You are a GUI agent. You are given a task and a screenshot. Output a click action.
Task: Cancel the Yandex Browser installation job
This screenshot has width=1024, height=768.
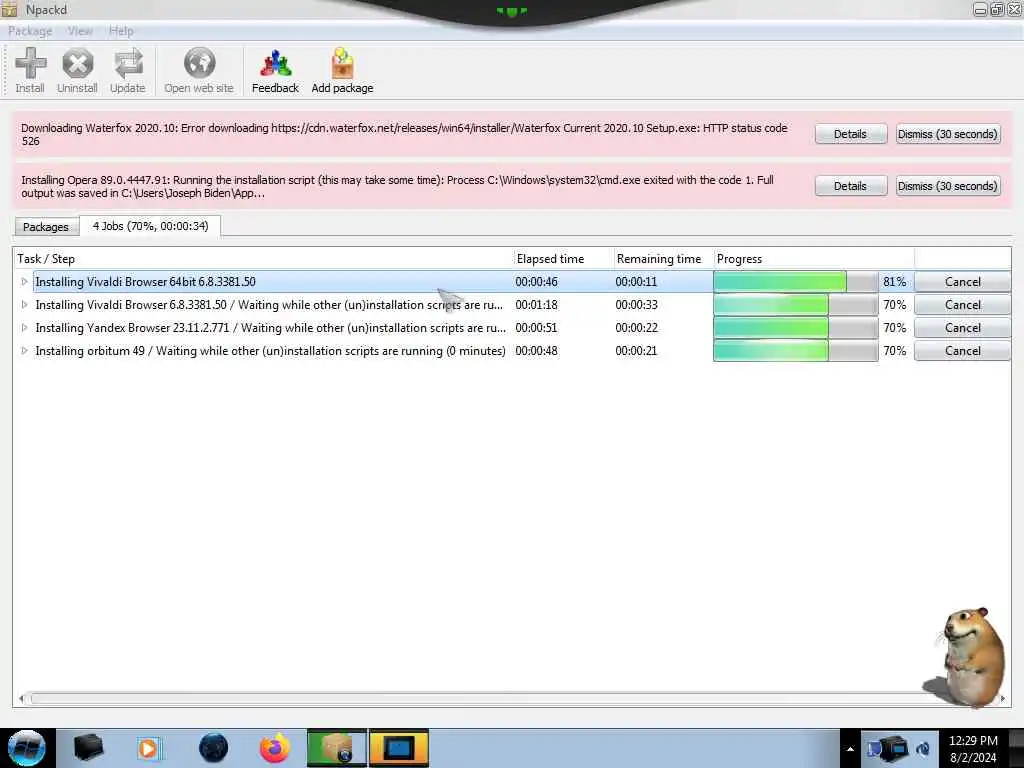click(963, 328)
